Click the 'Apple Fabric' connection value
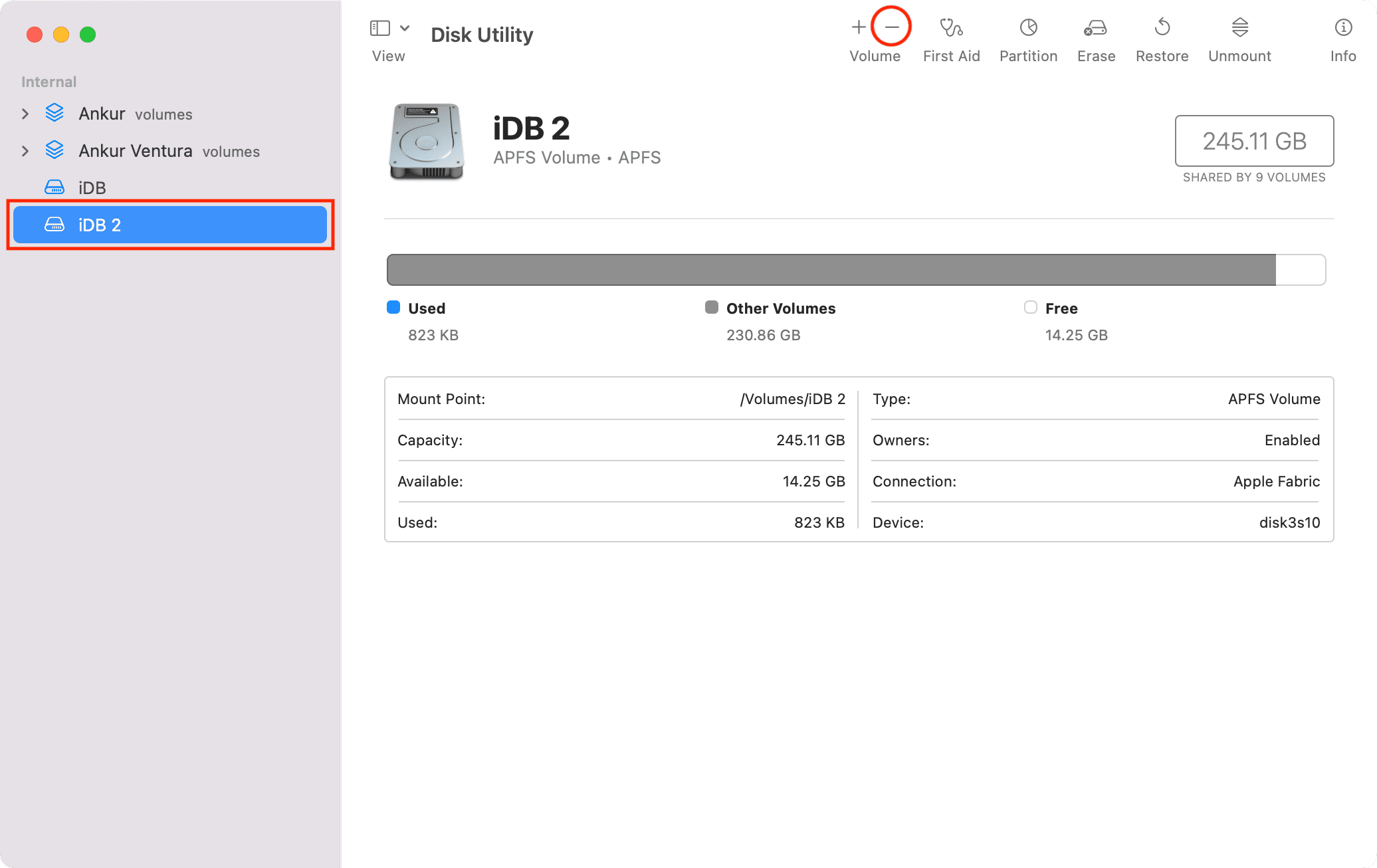The height and width of the screenshot is (868, 1377). 1277,481
